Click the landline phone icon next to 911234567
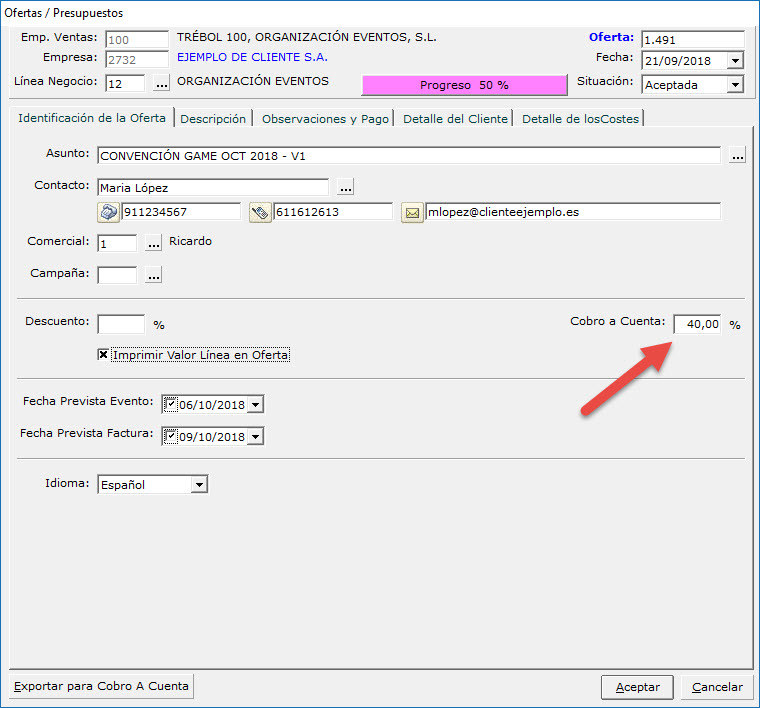The image size is (760, 708). point(108,212)
